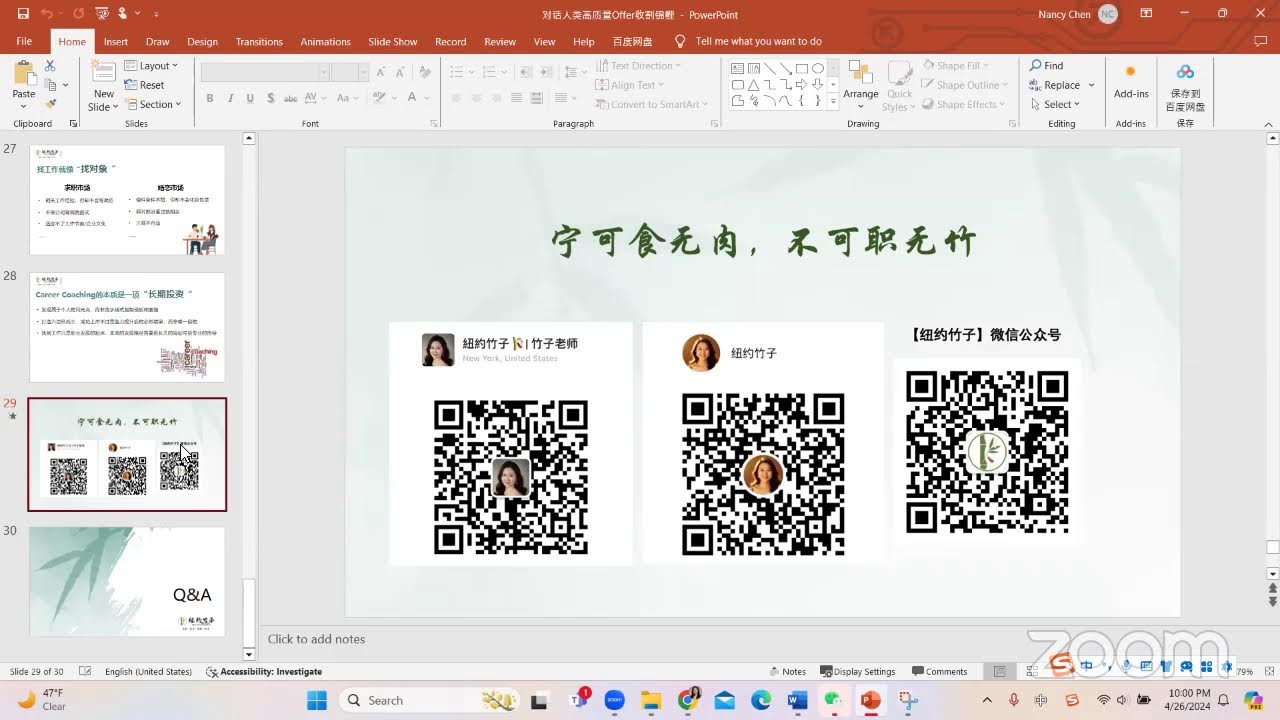Select slide 28 thumbnail

click(127, 327)
